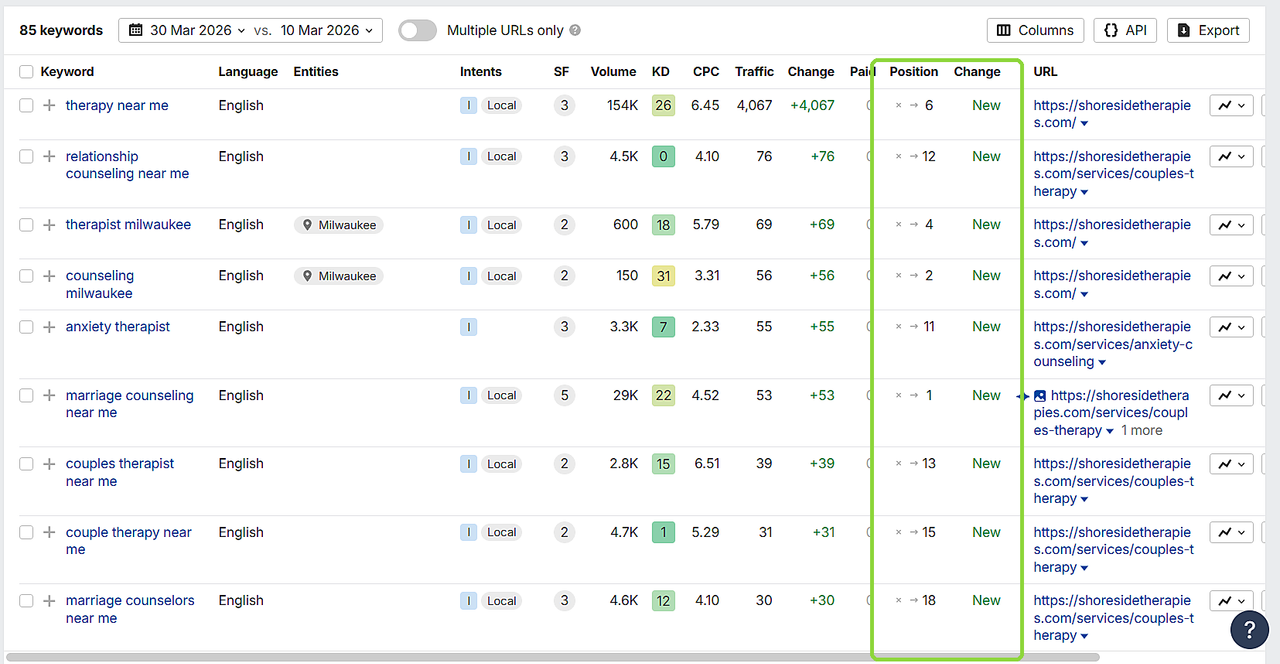1280x664 pixels.
Task: Click the Milwaukee entity tag for 'counseling milwaukee'
Action: (x=339, y=276)
